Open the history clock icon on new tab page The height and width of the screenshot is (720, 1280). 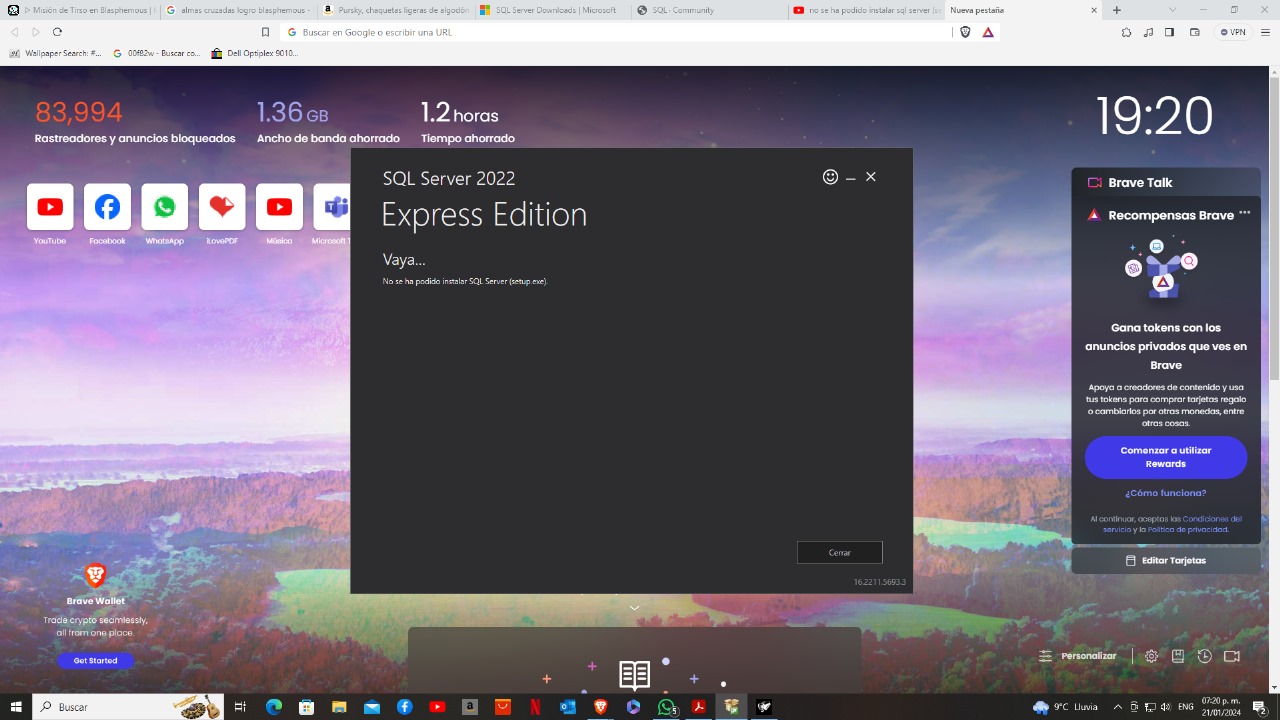pyautogui.click(x=1205, y=656)
